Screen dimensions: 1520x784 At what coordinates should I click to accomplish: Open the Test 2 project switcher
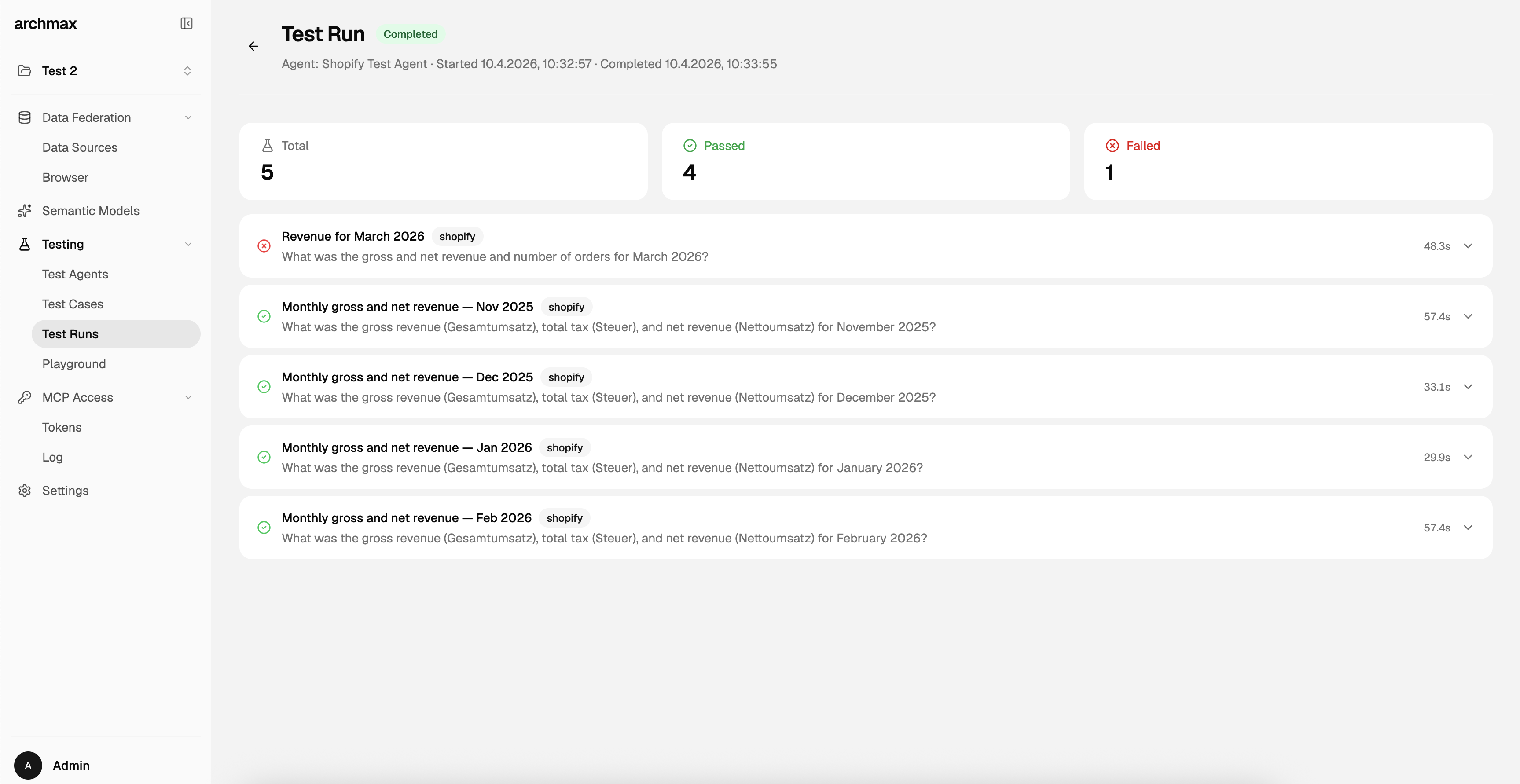pos(187,71)
